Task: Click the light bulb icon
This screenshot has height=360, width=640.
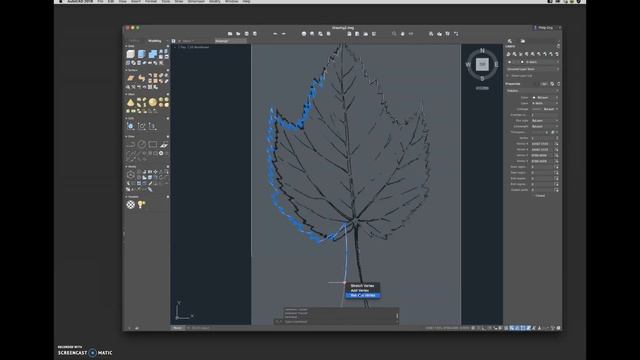Action: (141, 204)
